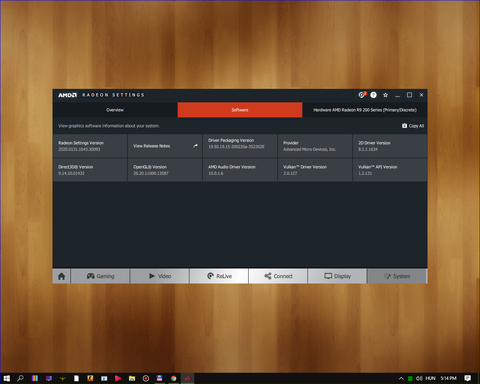Open the Video section

pyautogui.click(x=160, y=276)
